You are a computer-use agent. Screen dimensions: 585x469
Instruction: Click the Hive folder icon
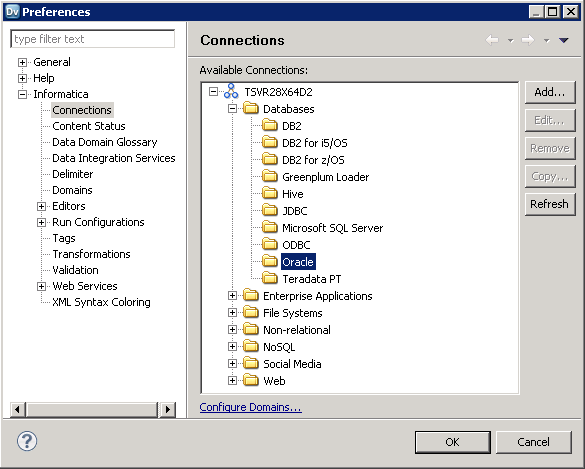tap(270, 193)
